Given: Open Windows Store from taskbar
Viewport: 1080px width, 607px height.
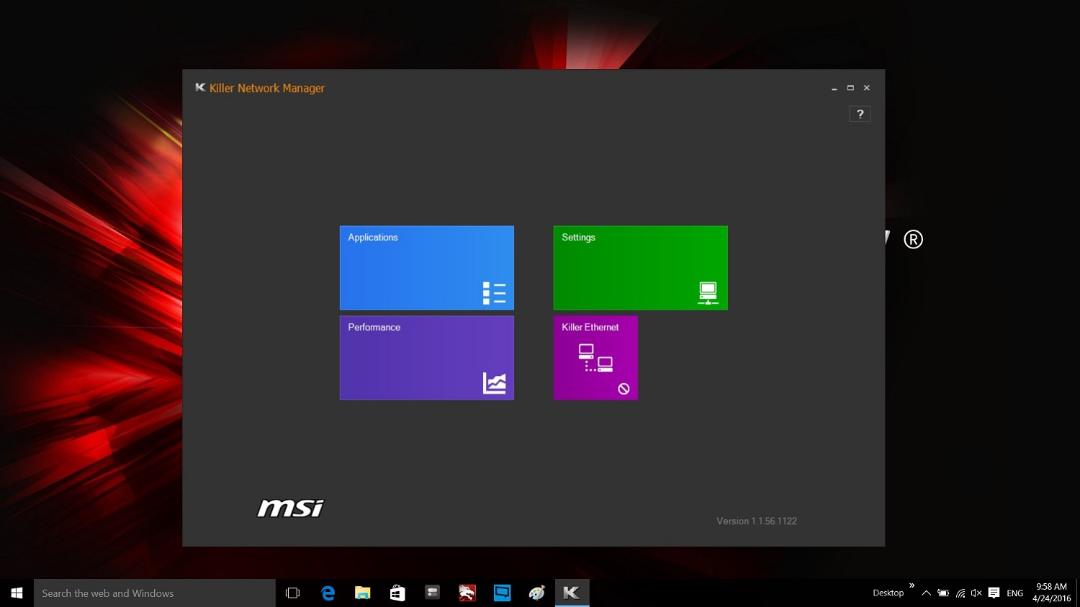Looking at the screenshot, I should pos(397,593).
